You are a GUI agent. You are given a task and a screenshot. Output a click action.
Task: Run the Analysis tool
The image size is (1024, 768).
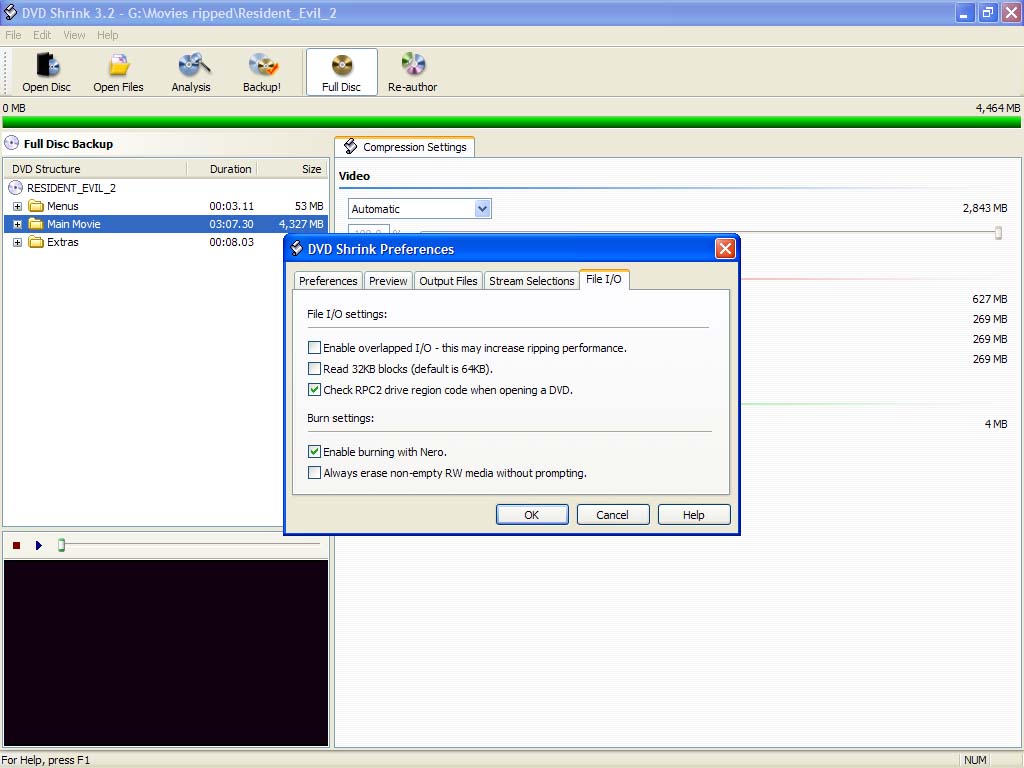(x=191, y=72)
